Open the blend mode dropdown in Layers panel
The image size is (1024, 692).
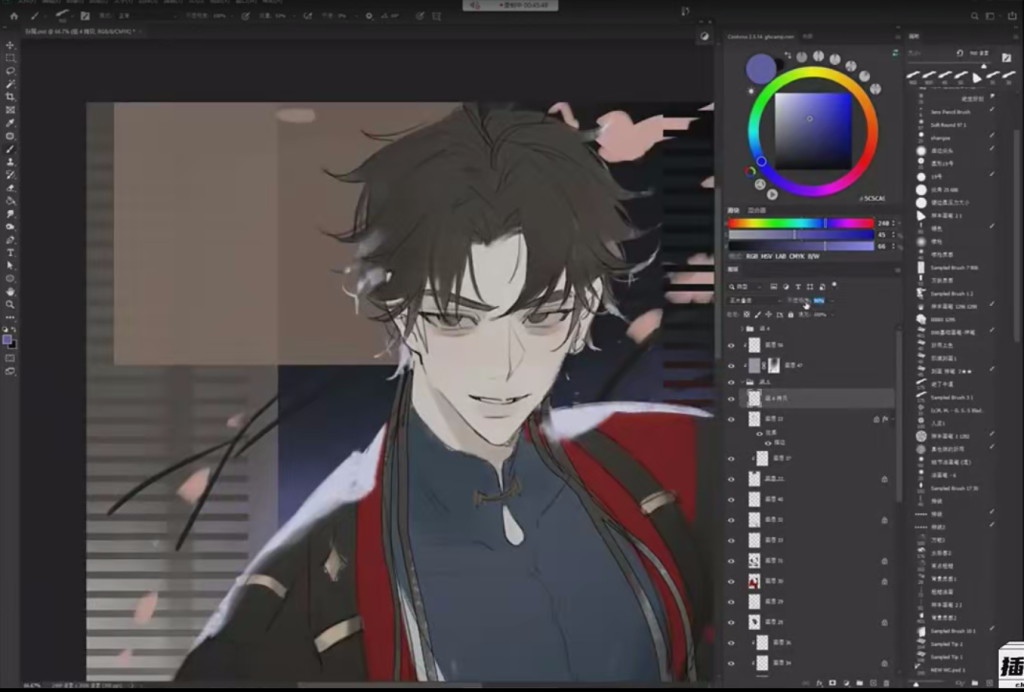(x=753, y=300)
